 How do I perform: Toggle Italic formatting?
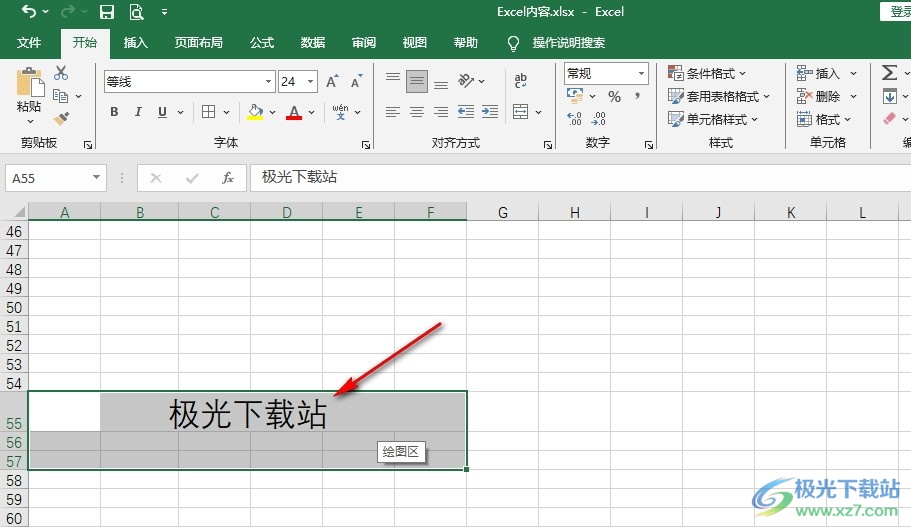[138, 112]
